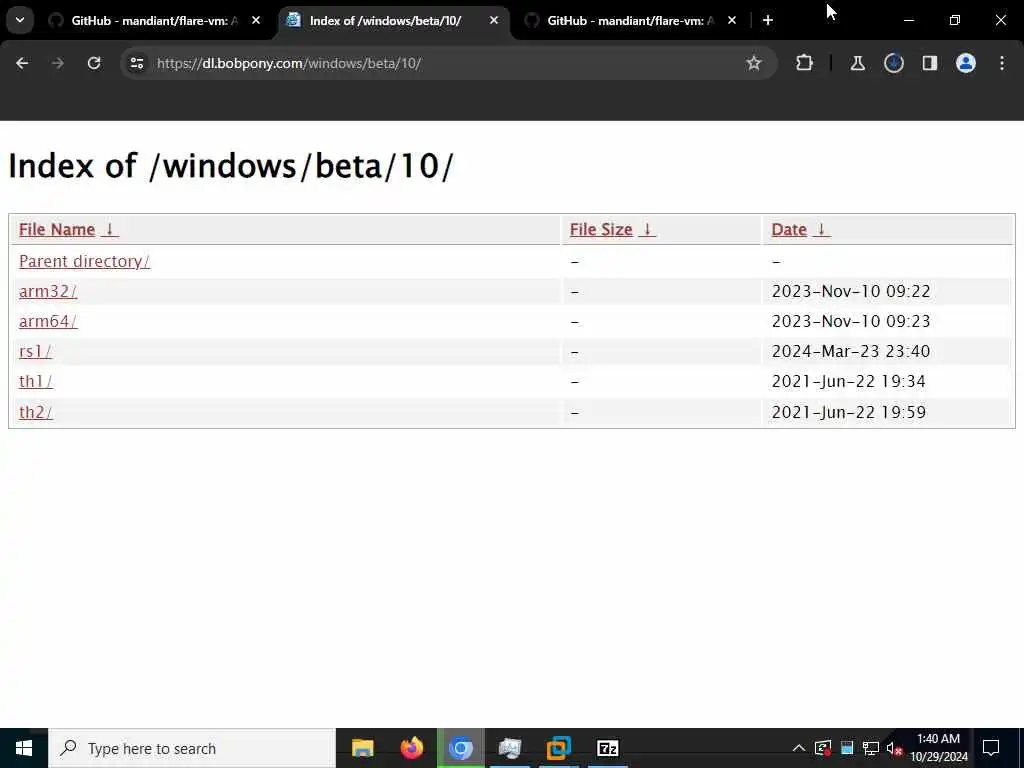Sort listing by File Name
Screen dimensions: 1024x768
(x=57, y=229)
